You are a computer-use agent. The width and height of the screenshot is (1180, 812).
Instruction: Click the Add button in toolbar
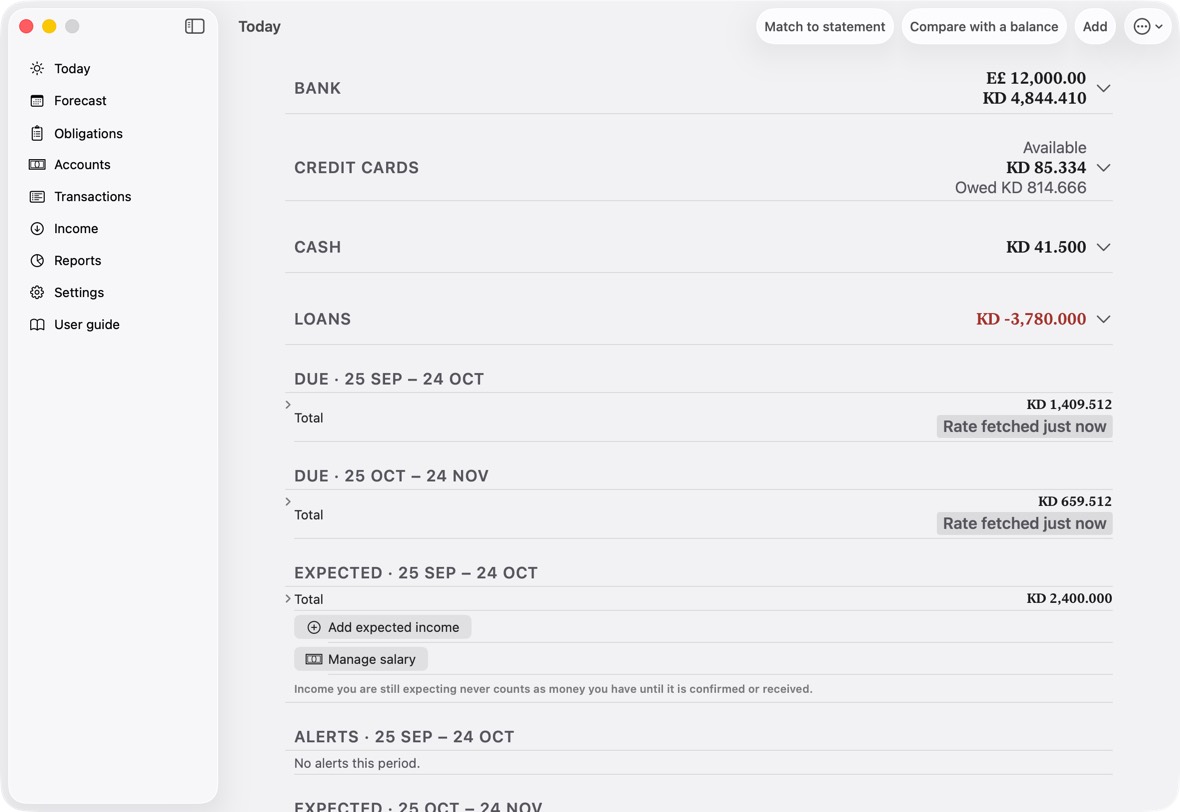pos(1095,26)
